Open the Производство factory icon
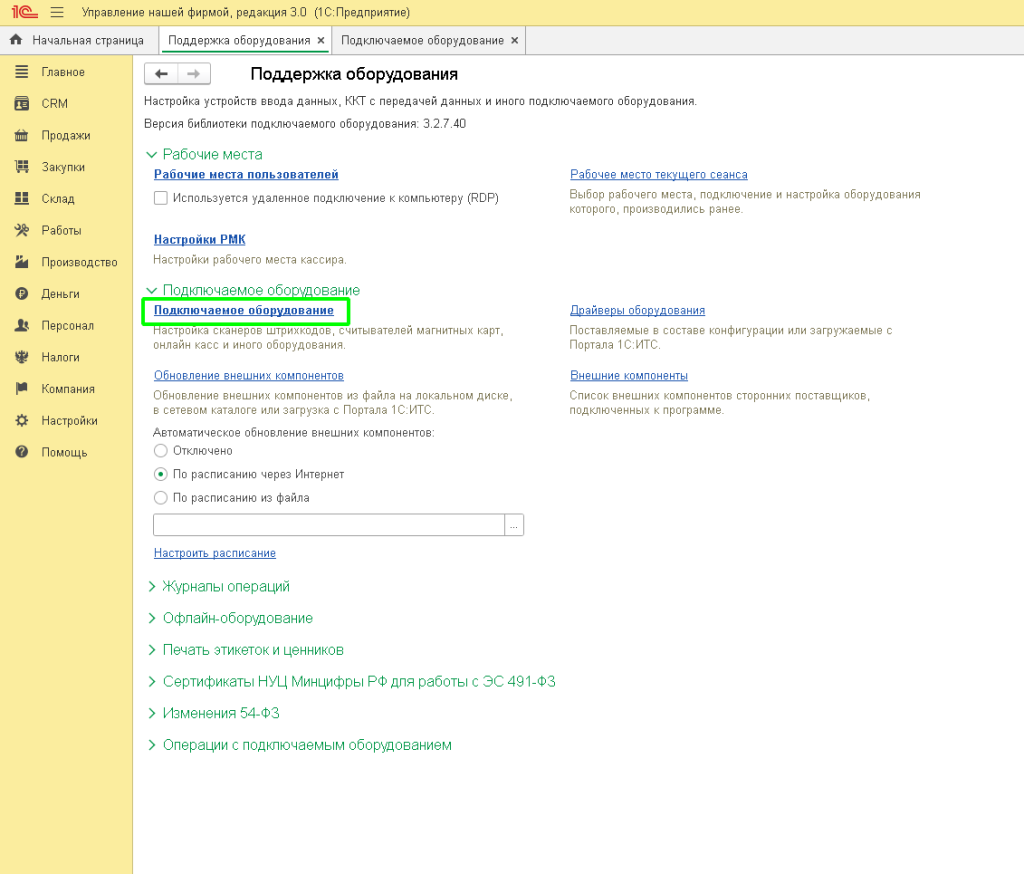Screen dimensions: 1024x874 [x=21, y=262]
